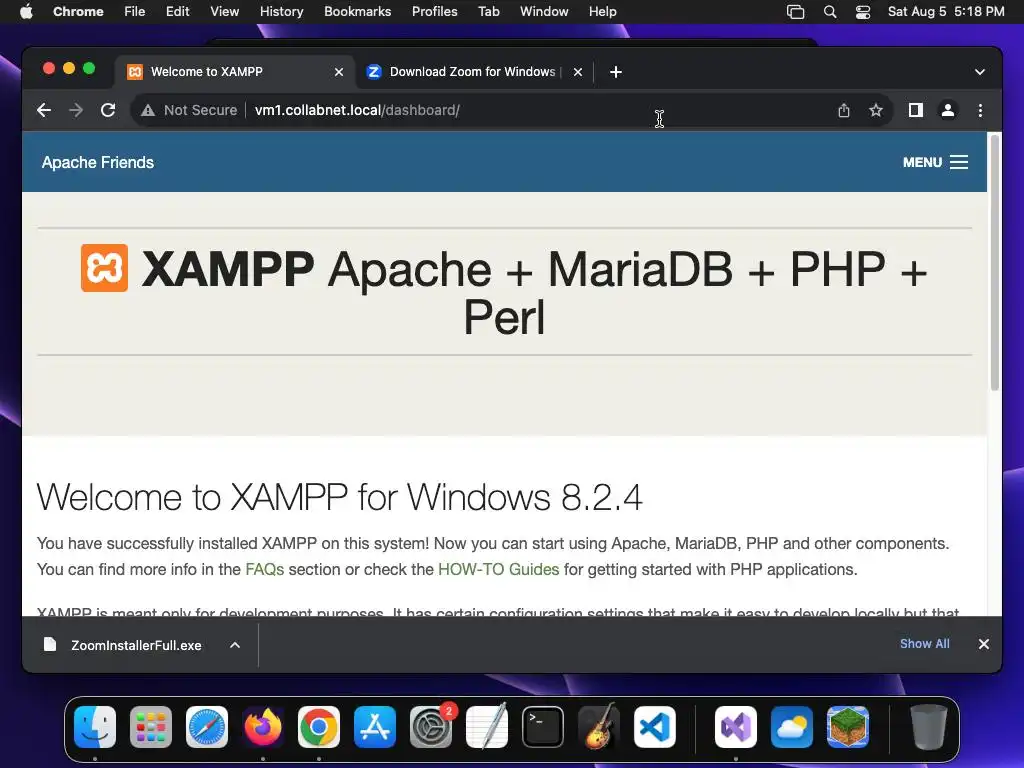Click the date and time in menu bar
1024x768 pixels.
click(x=946, y=12)
